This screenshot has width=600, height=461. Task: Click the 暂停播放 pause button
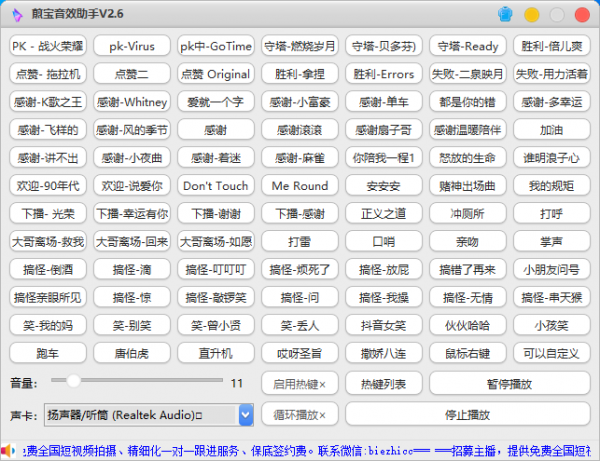pos(510,384)
